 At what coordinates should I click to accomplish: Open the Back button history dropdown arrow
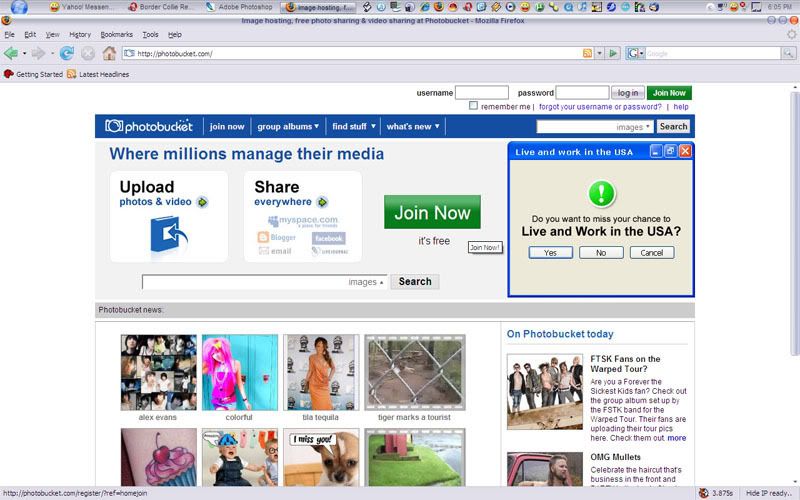pyautogui.click(x=24, y=53)
